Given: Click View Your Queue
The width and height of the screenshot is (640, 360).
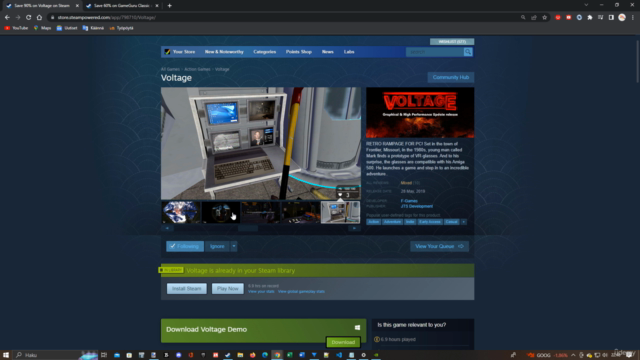Looking at the screenshot, I should [439, 246].
